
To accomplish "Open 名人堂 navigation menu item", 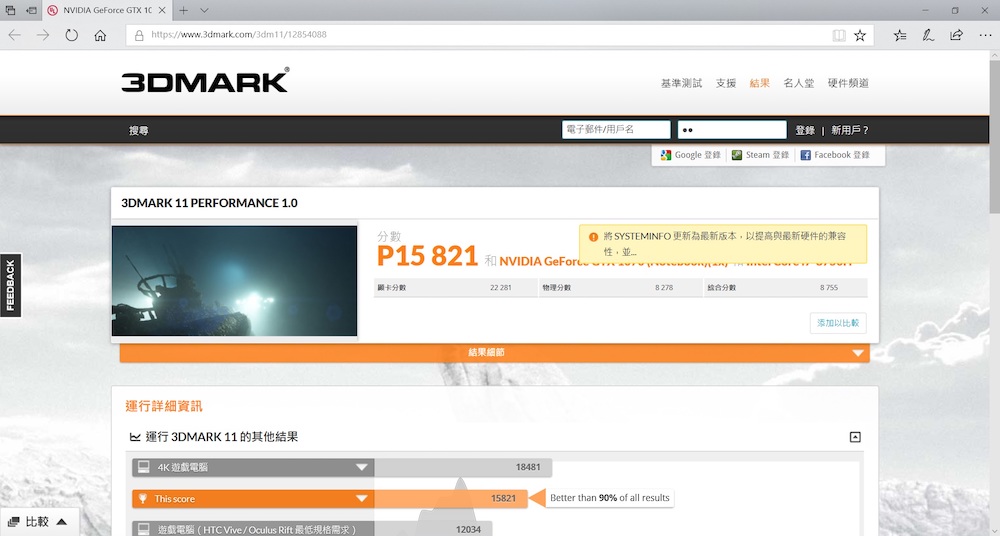I will pyautogui.click(x=798, y=83).
